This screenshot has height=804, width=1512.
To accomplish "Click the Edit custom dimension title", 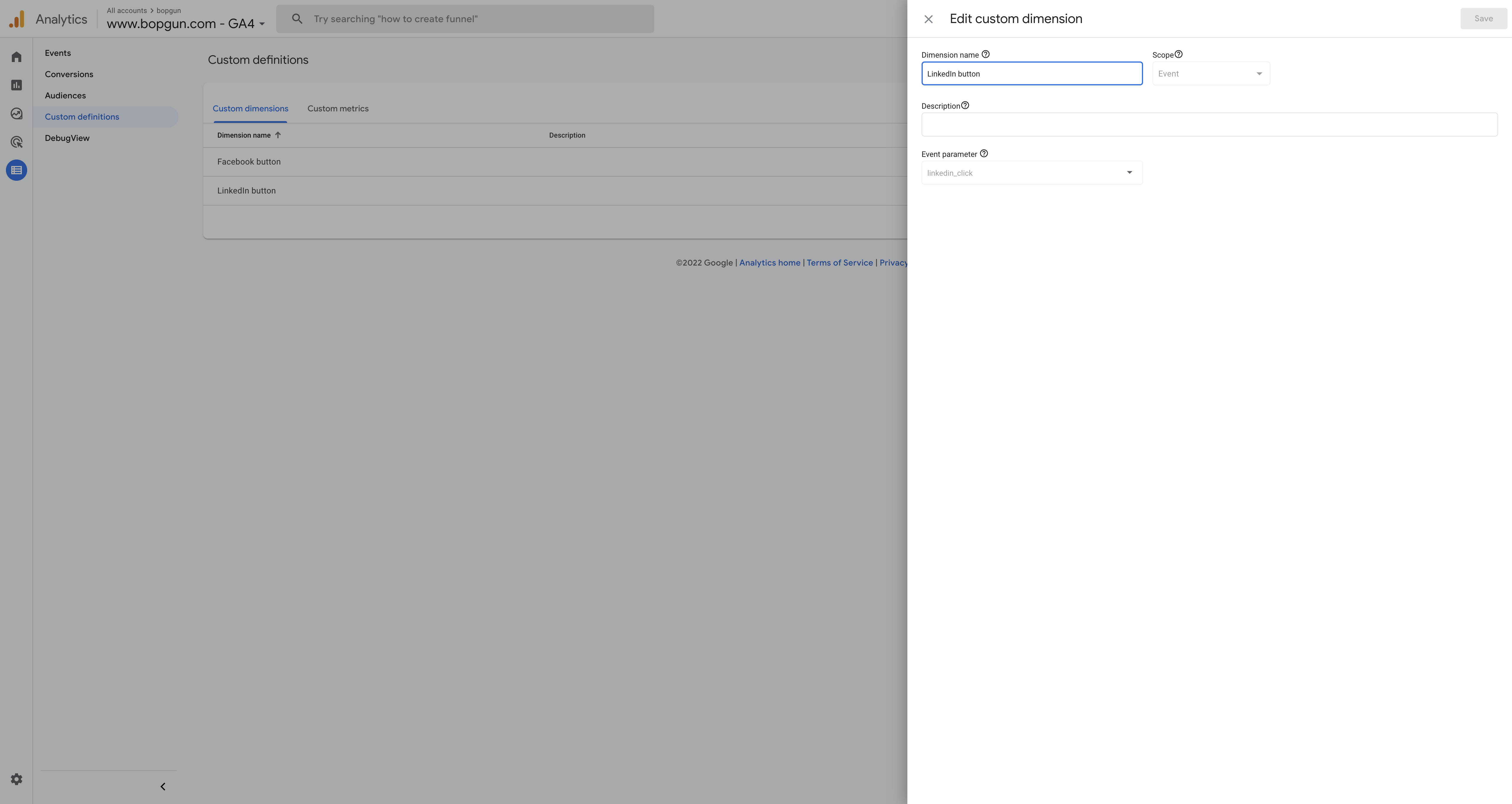I will (1016, 19).
